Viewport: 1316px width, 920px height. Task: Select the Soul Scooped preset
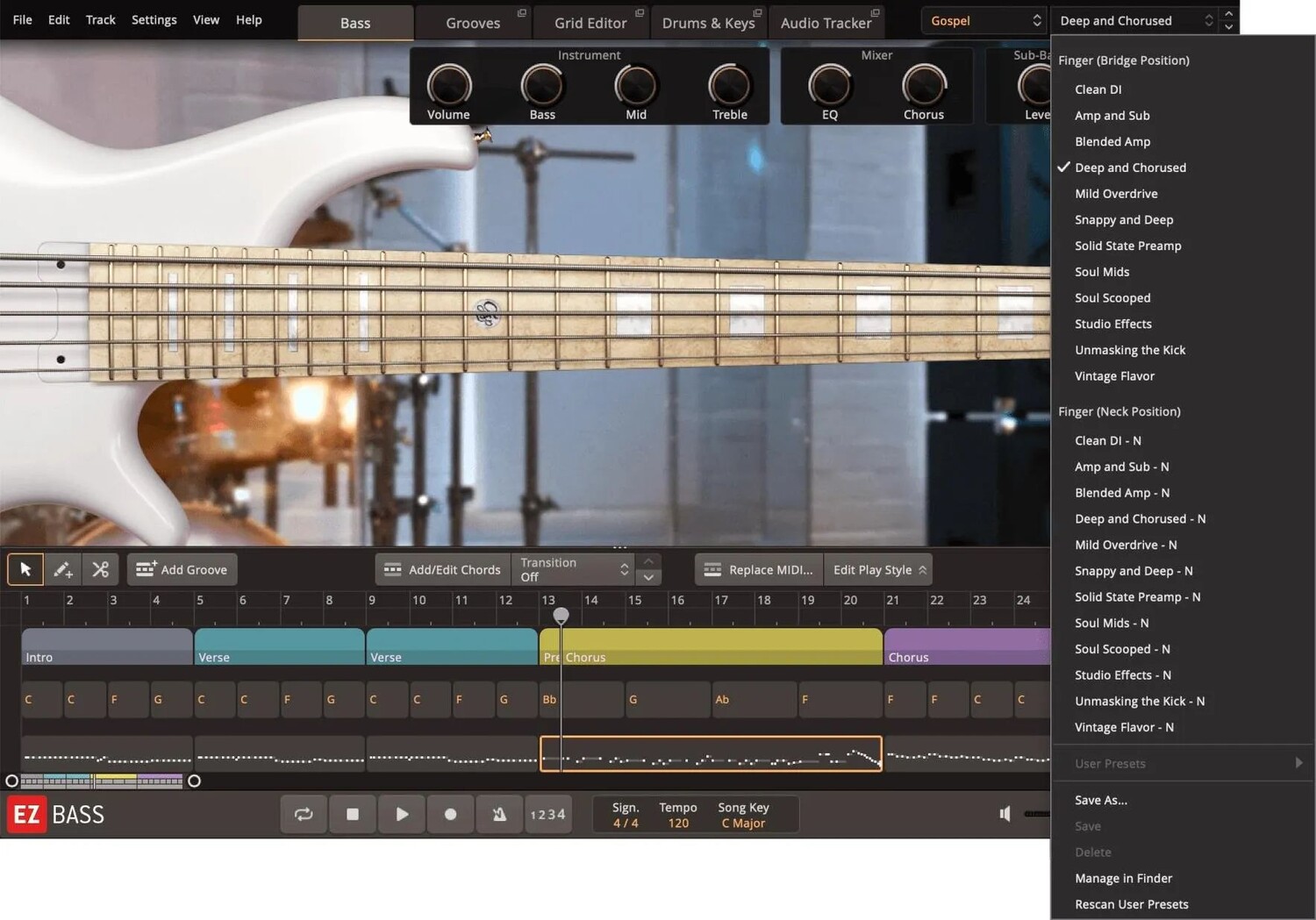pos(1183,298)
